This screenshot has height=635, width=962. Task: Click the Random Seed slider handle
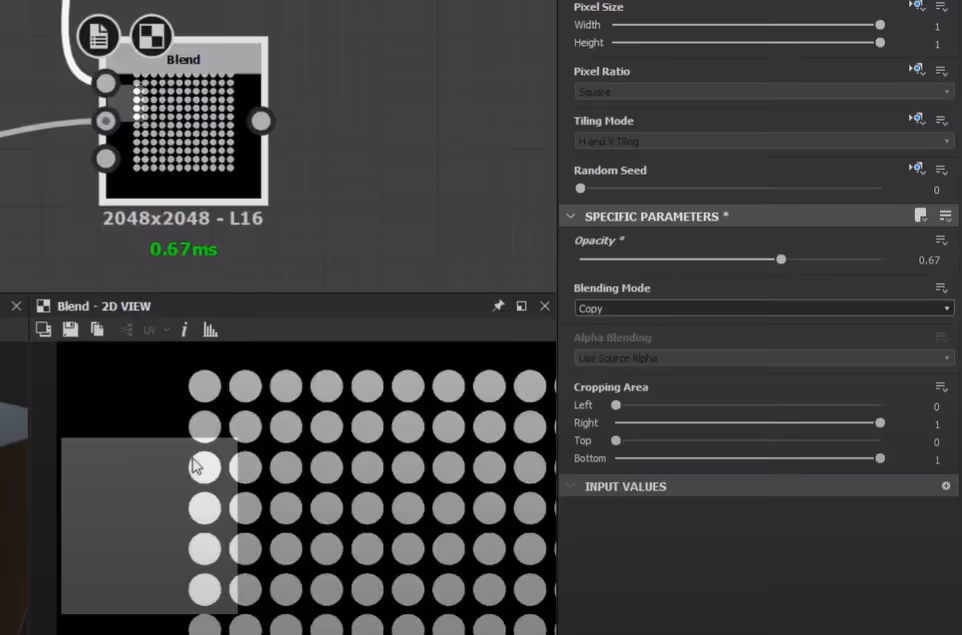(x=580, y=188)
